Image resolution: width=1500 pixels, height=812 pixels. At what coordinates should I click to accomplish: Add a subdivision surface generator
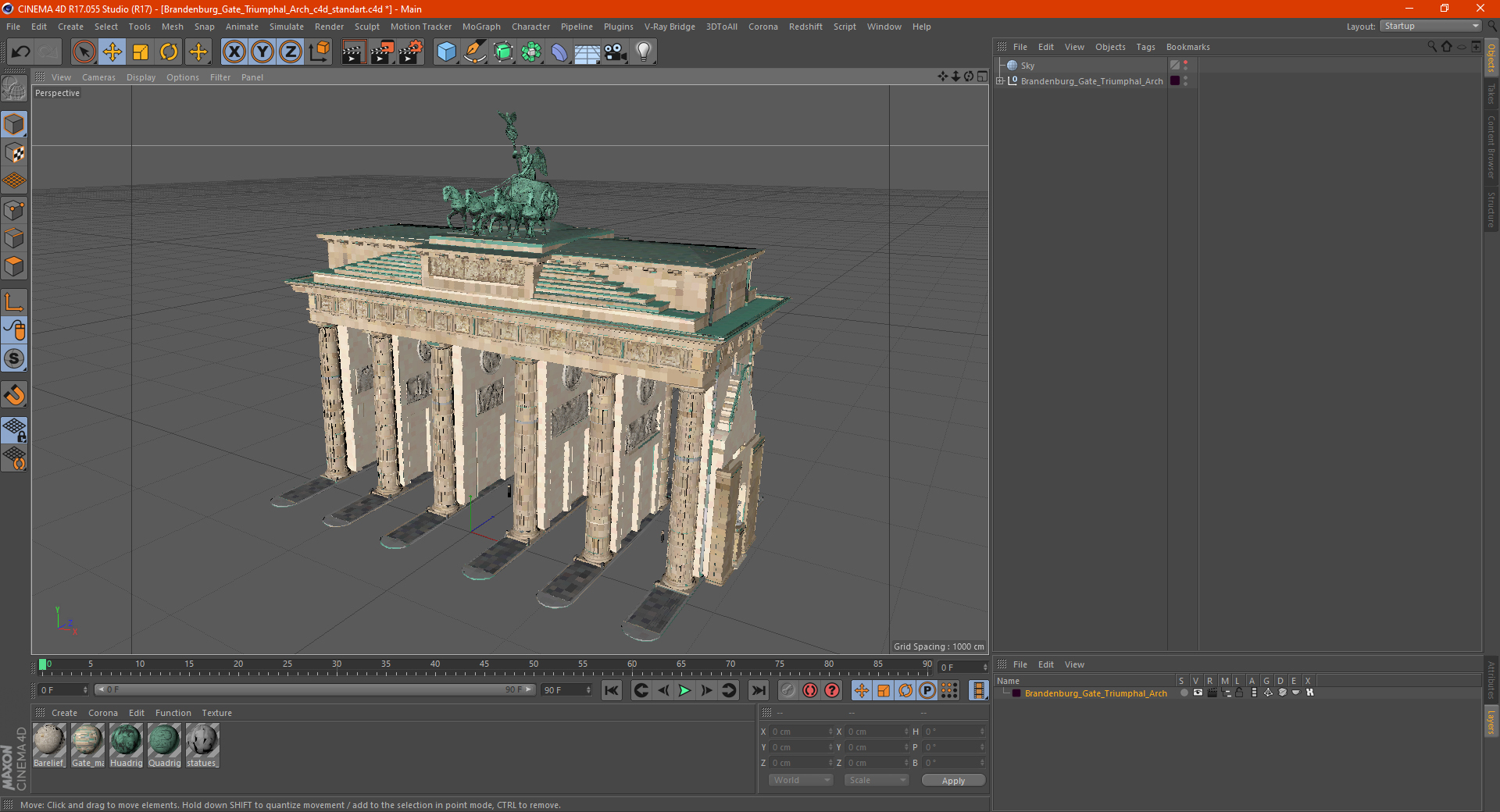pos(503,52)
